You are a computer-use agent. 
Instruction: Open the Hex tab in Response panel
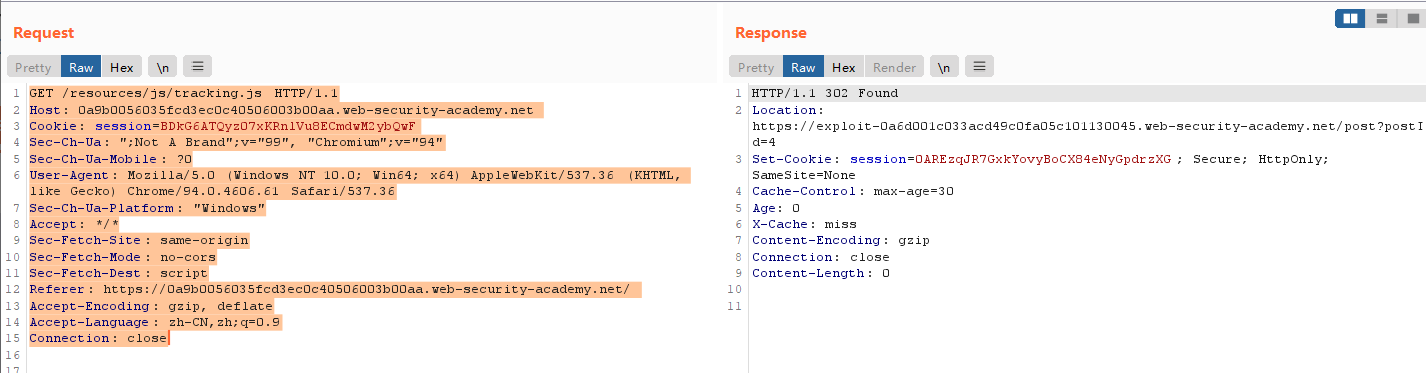click(844, 67)
